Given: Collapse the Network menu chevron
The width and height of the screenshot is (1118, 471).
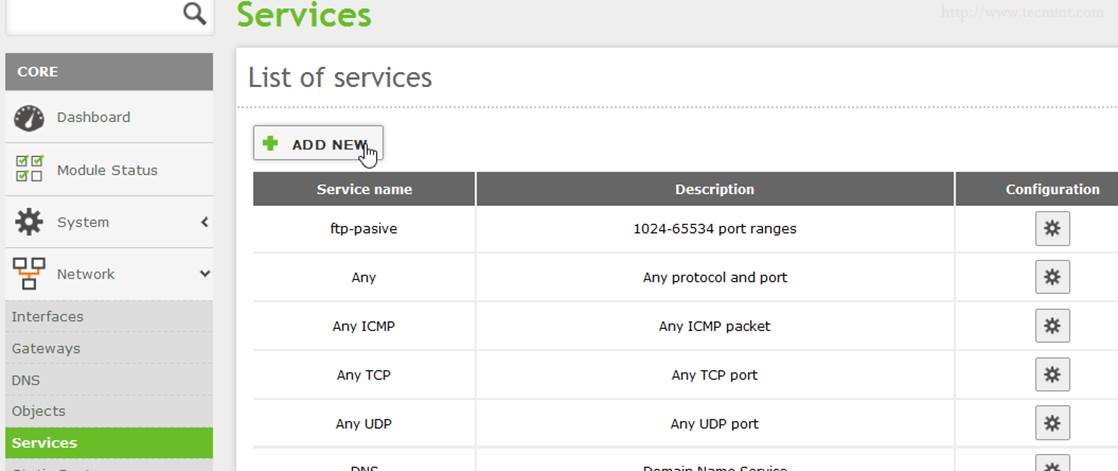Looking at the screenshot, I should [204, 274].
